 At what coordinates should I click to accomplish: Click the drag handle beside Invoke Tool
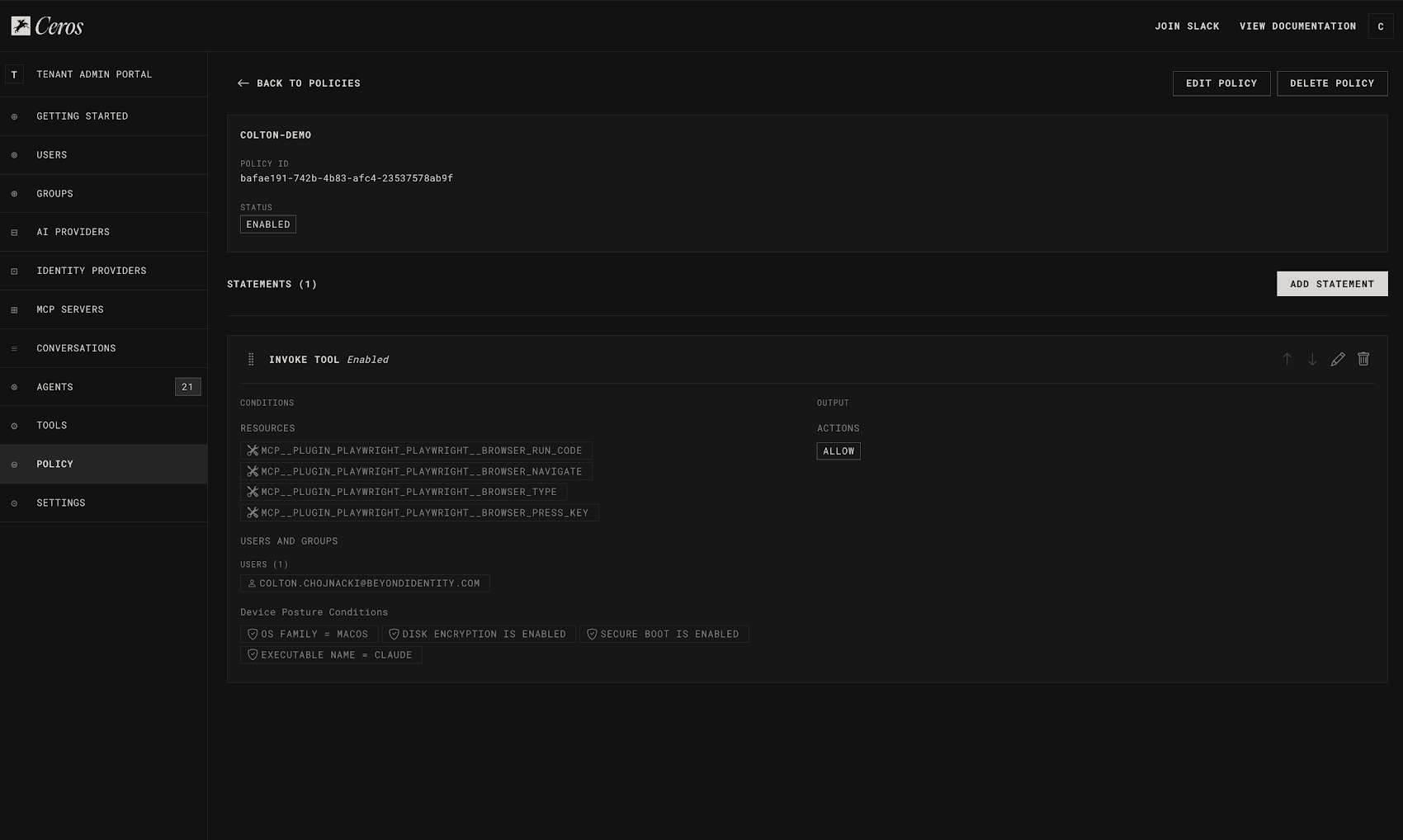251,359
